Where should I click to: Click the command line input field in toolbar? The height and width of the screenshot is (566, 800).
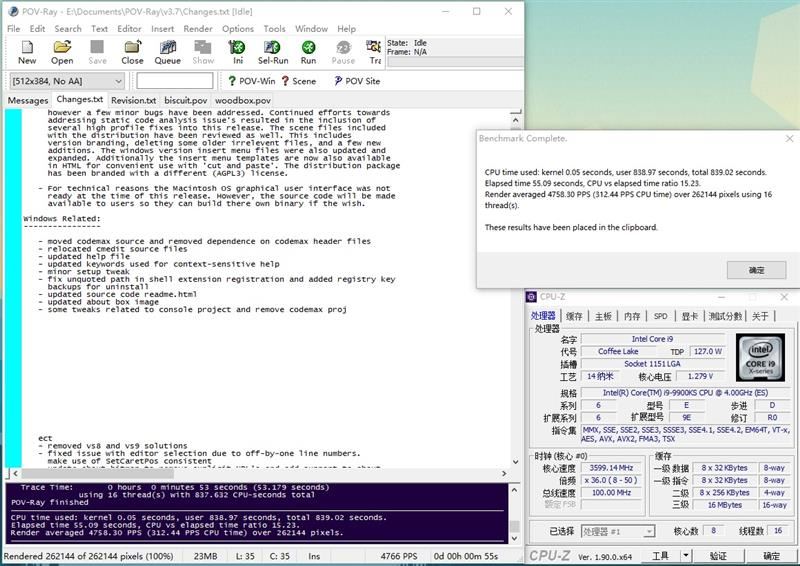pos(174,81)
